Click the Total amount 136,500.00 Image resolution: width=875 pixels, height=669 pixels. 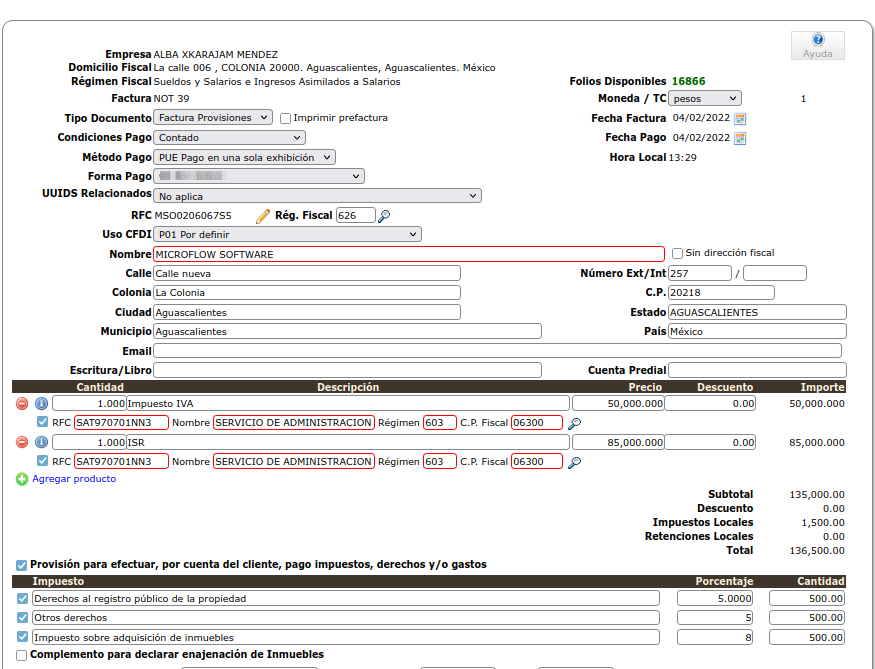click(817, 551)
